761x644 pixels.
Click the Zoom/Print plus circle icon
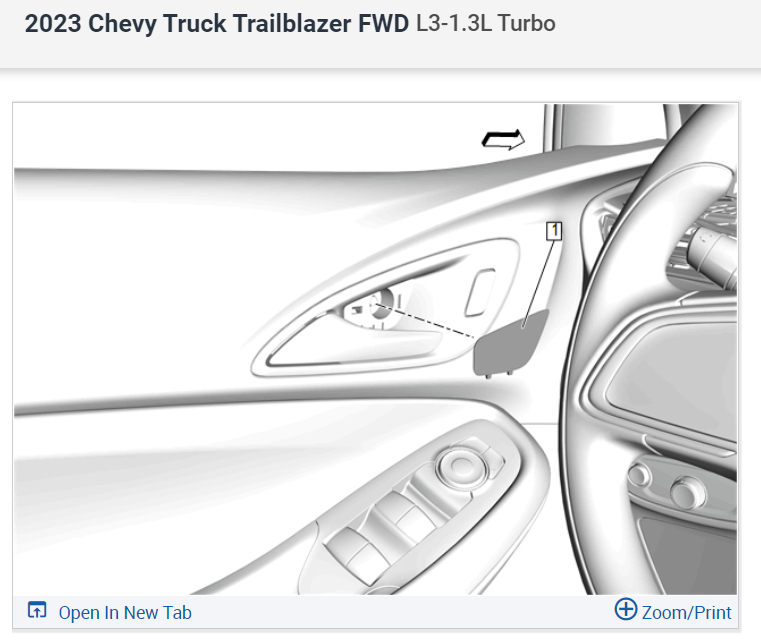coord(626,609)
